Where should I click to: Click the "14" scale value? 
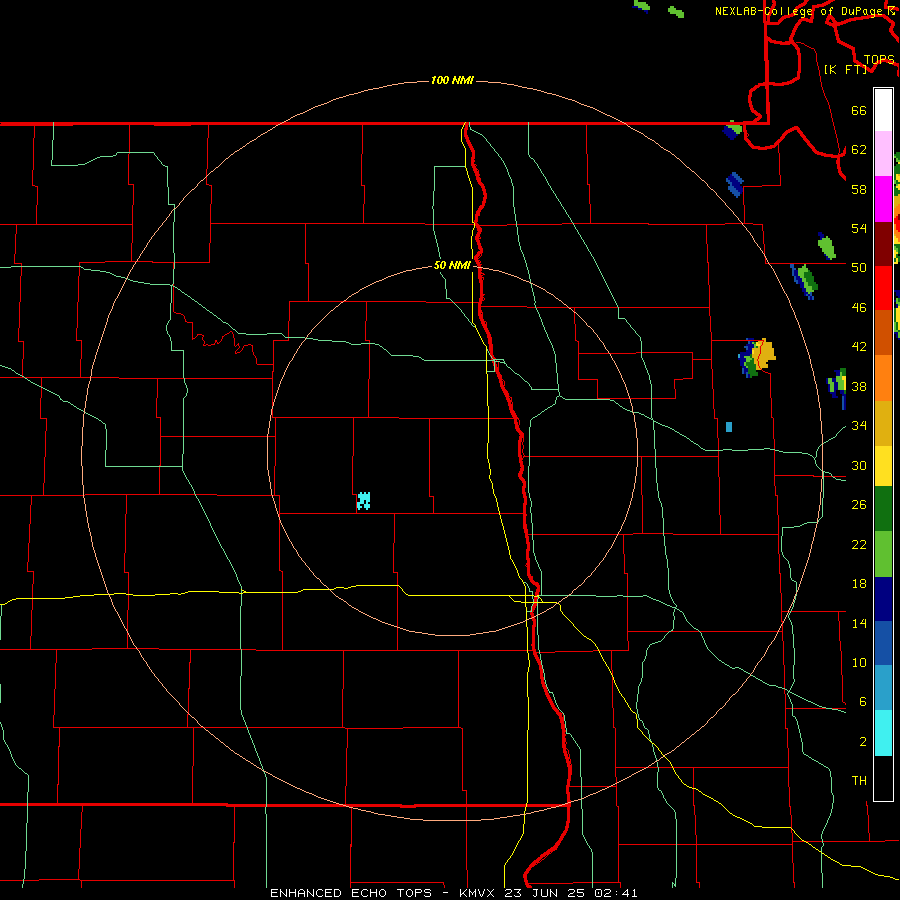859,623
